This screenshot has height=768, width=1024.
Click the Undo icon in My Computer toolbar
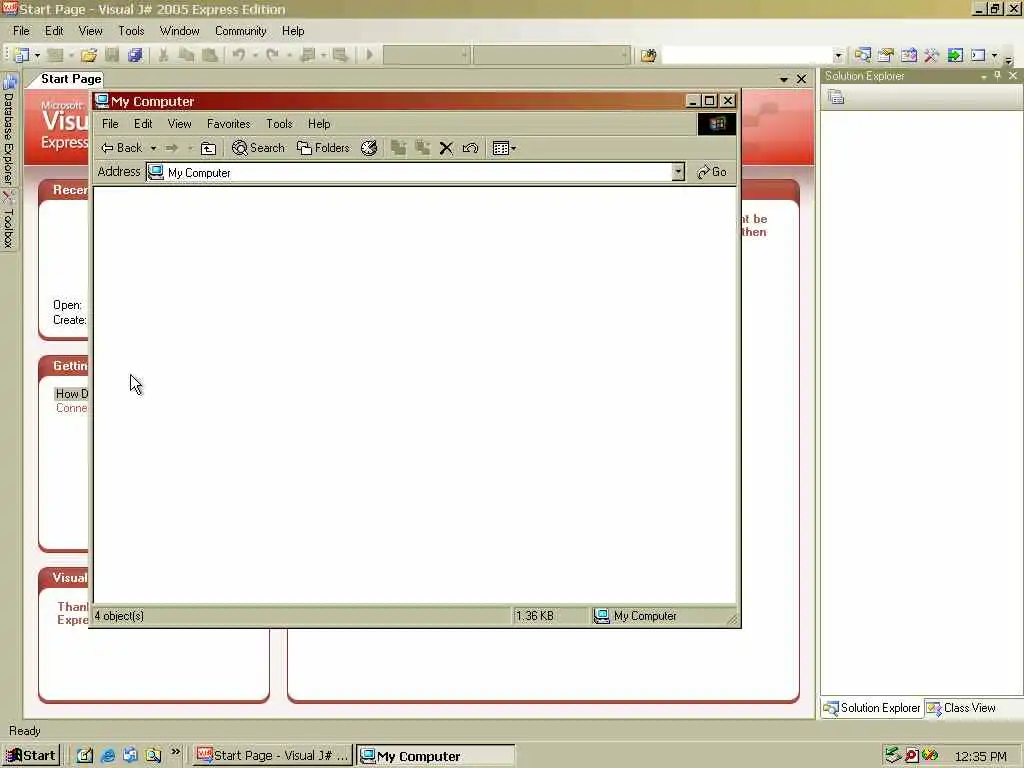click(x=470, y=148)
